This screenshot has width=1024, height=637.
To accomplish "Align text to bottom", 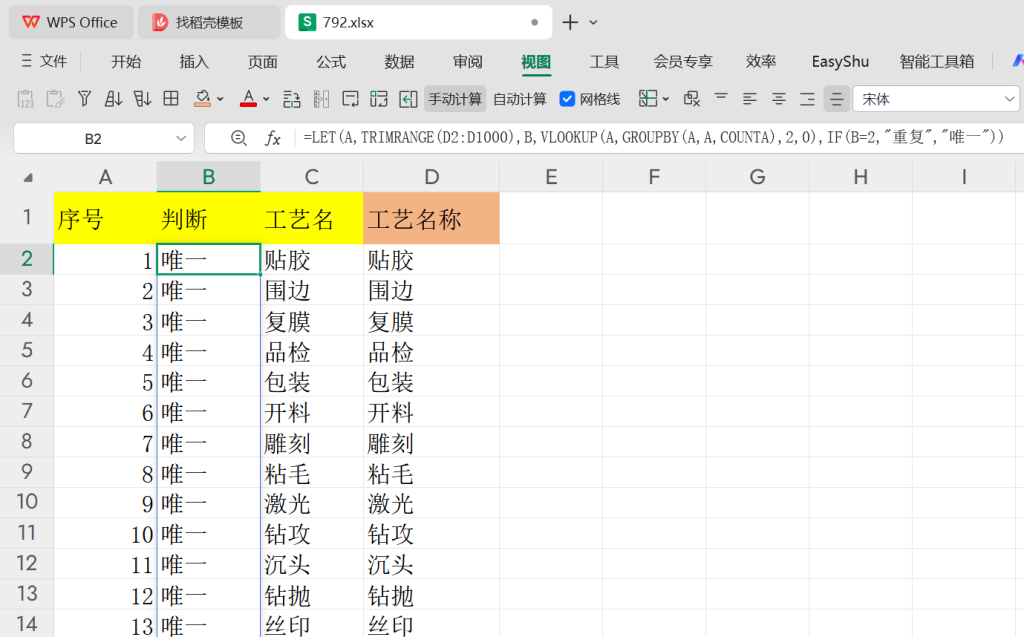I will click(x=807, y=99).
